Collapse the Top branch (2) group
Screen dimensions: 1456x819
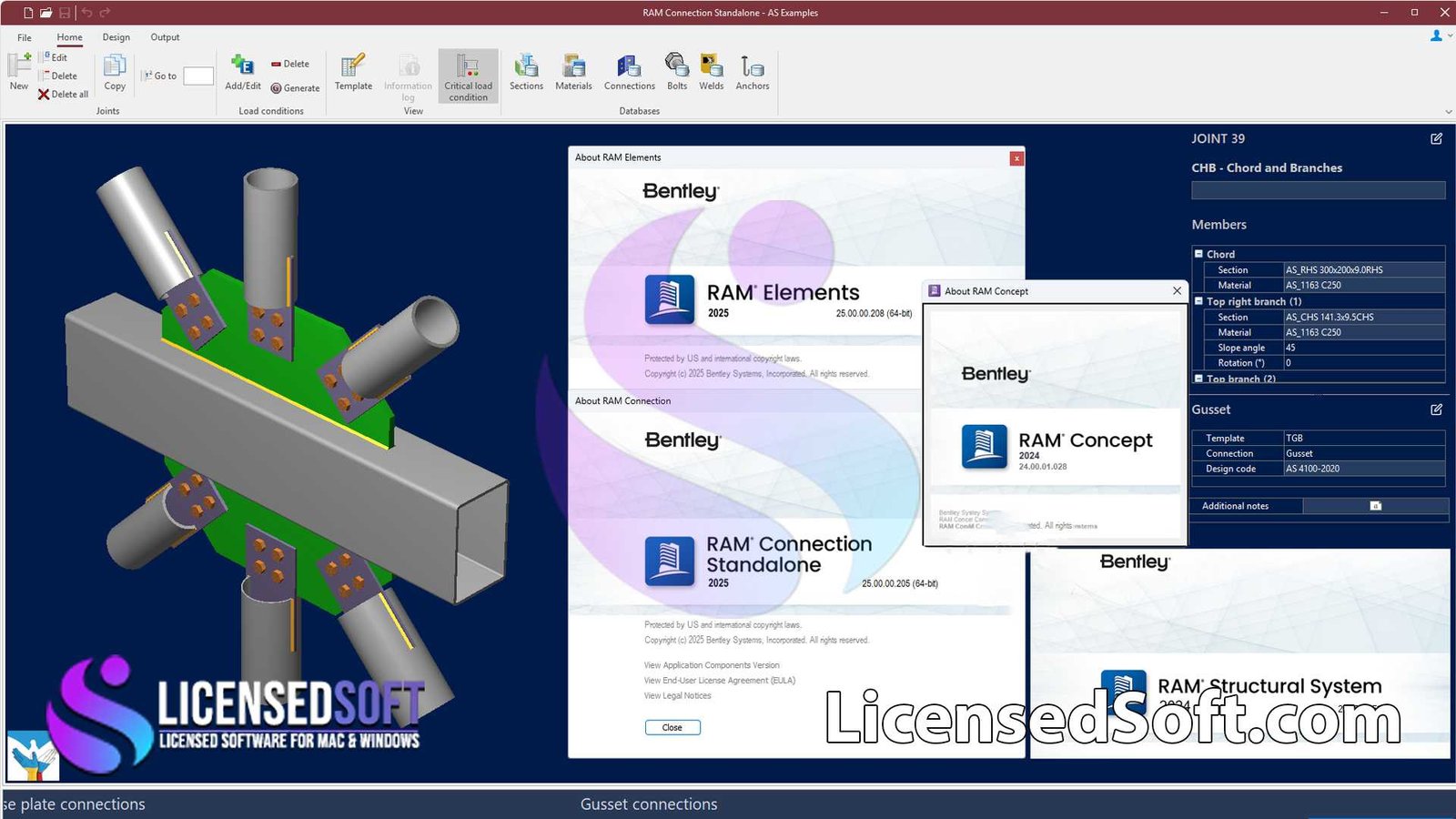tap(1198, 379)
